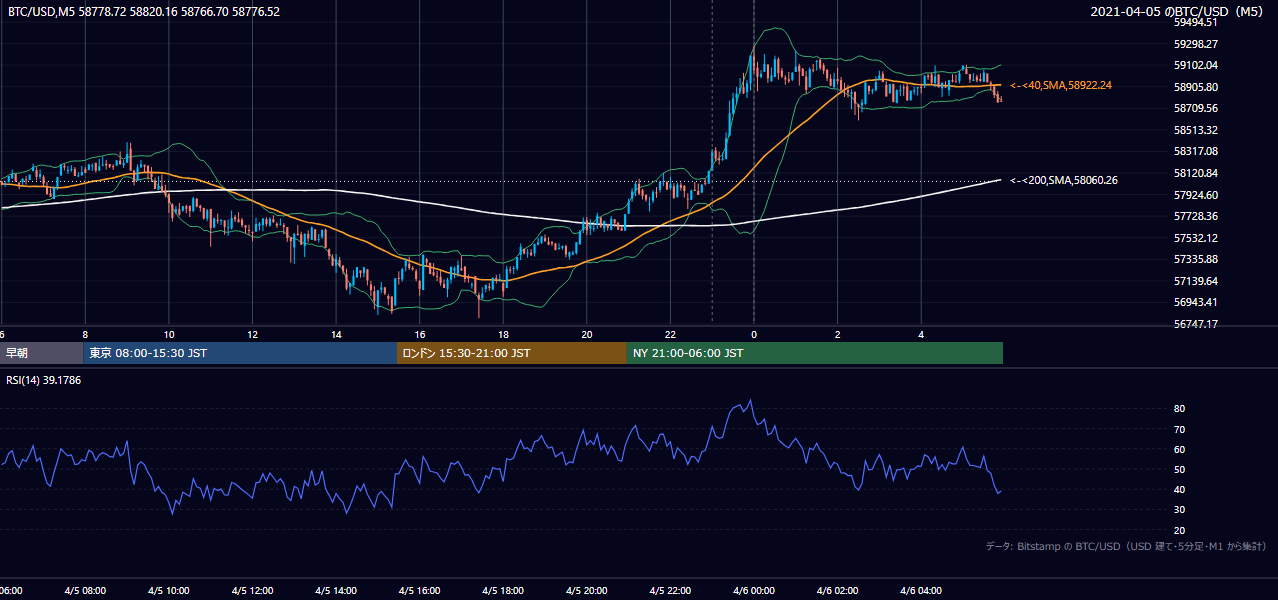The image size is (1278, 600).
Task: Click hour tick 10 under price chart
Action: (169, 335)
